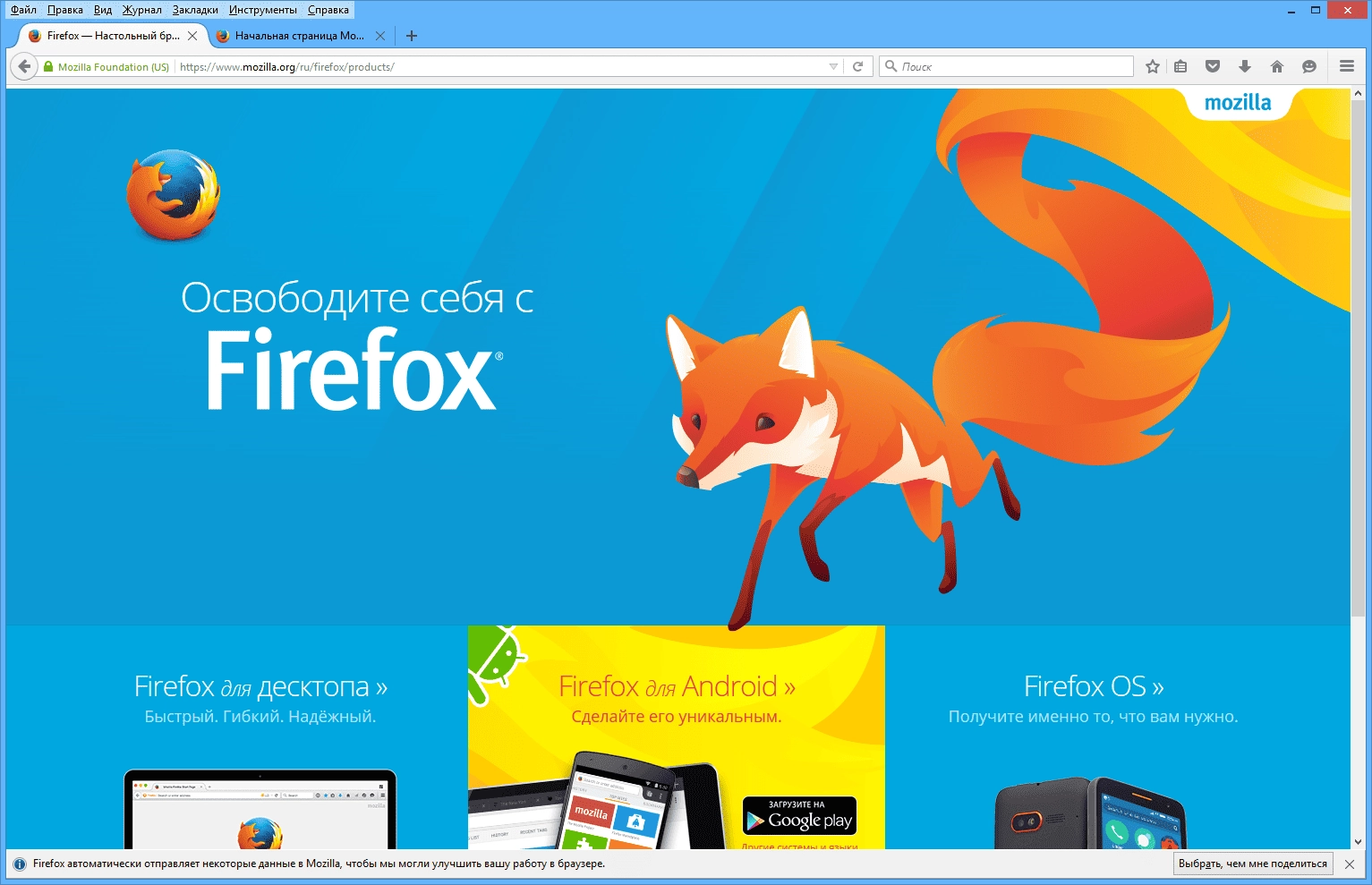1372x885 pixels.
Task: Switch to Firefox — Настольный бр... tab
Action: point(113,36)
